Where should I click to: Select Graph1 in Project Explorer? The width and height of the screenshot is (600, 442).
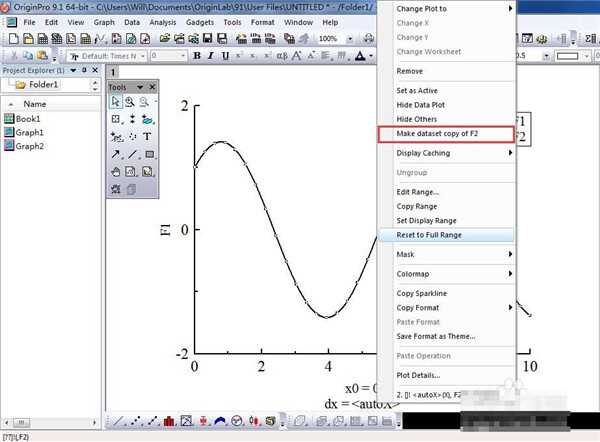[29, 132]
